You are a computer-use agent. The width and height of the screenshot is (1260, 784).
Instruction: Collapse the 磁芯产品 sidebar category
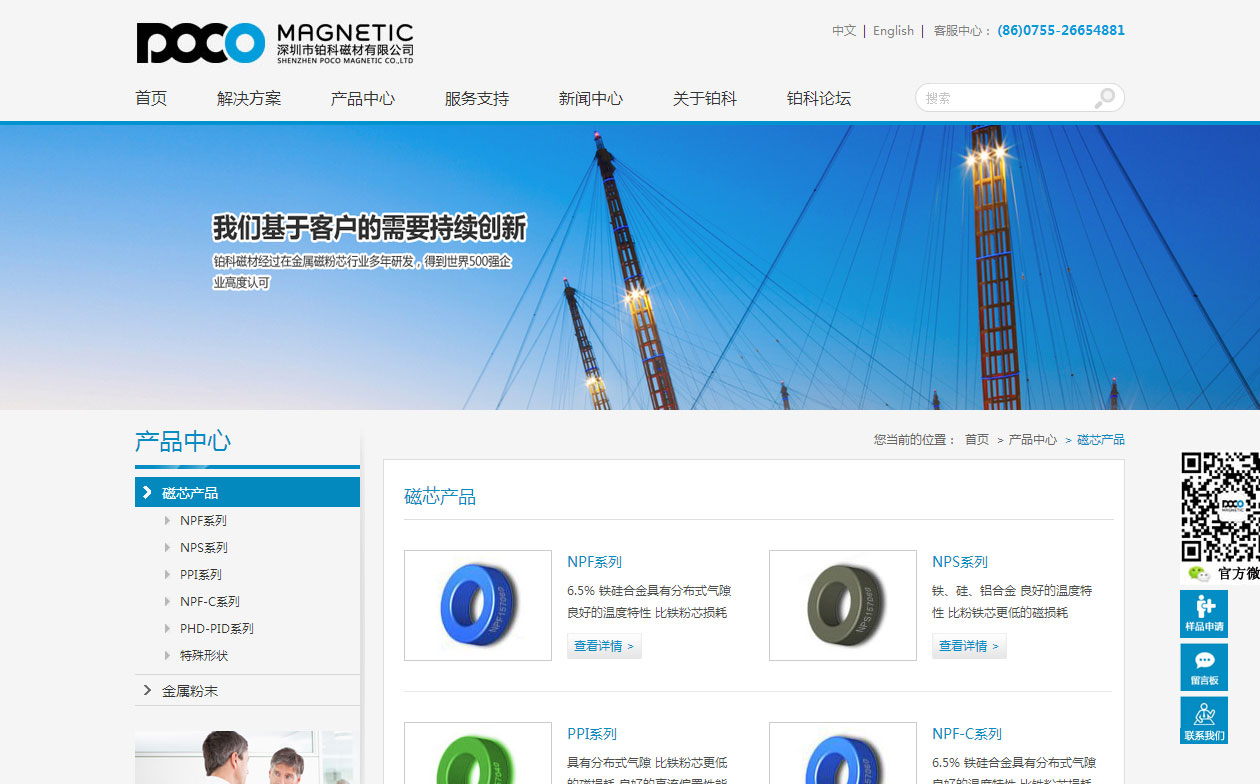pos(247,492)
